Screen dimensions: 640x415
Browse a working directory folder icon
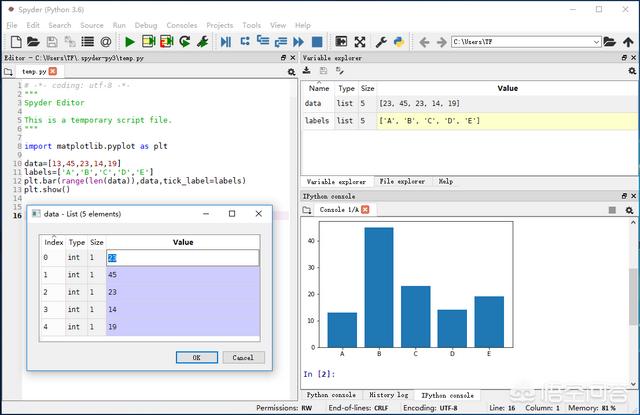pyautogui.click(x=609, y=42)
